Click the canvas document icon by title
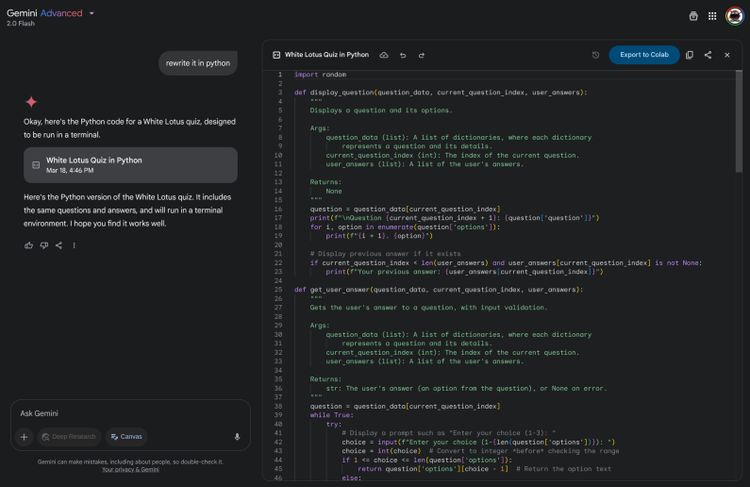The width and height of the screenshot is (750, 487). click(276, 55)
